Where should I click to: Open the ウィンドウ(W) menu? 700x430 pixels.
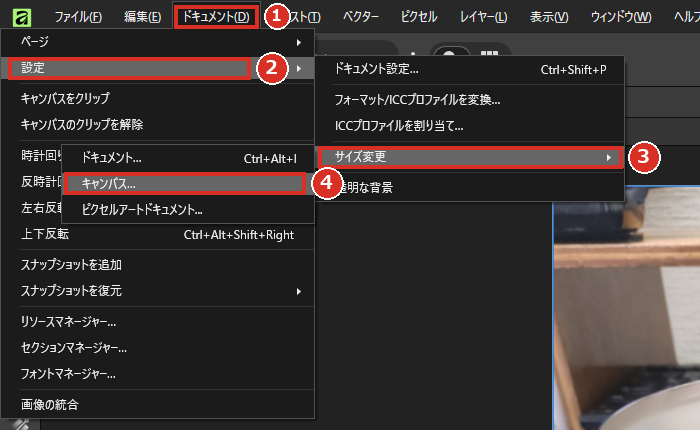(x=621, y=17)
